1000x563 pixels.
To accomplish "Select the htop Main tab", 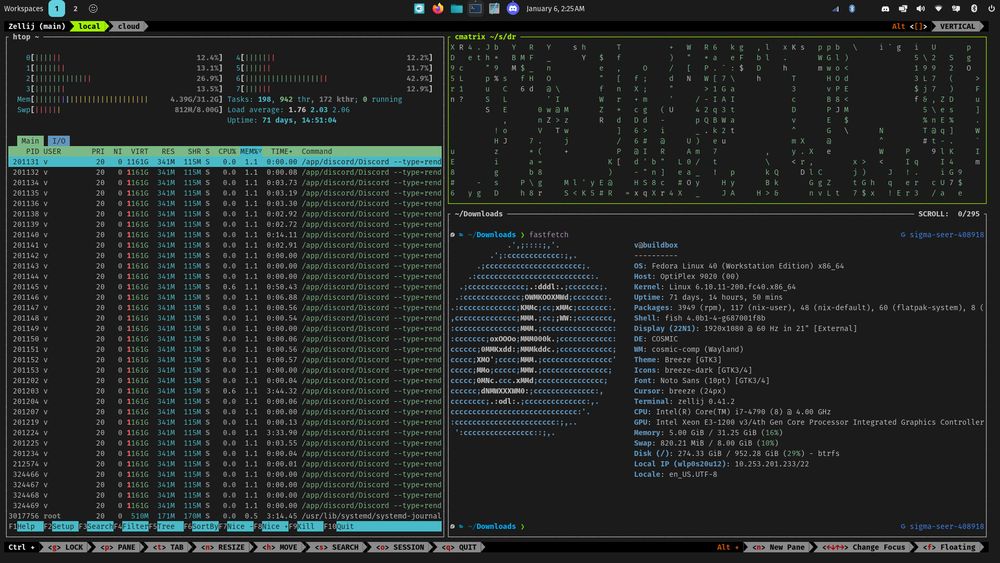I will click(x=30, y=141).
